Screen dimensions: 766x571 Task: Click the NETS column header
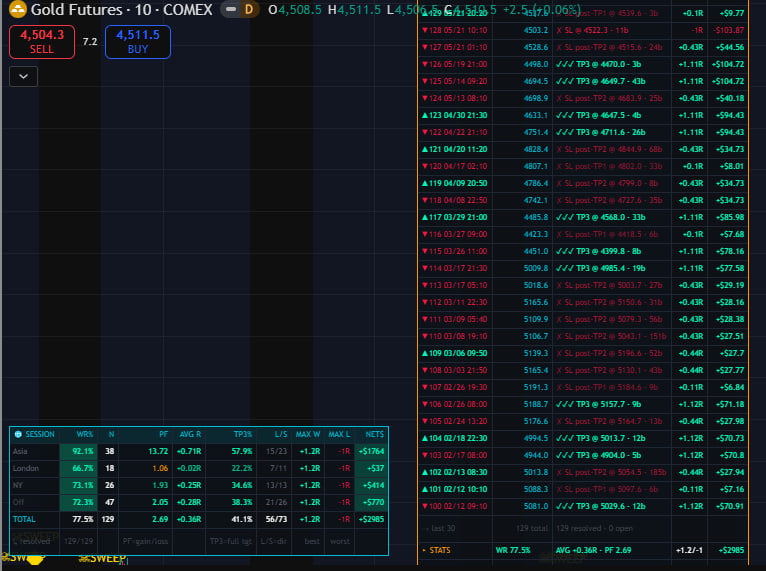375,434
